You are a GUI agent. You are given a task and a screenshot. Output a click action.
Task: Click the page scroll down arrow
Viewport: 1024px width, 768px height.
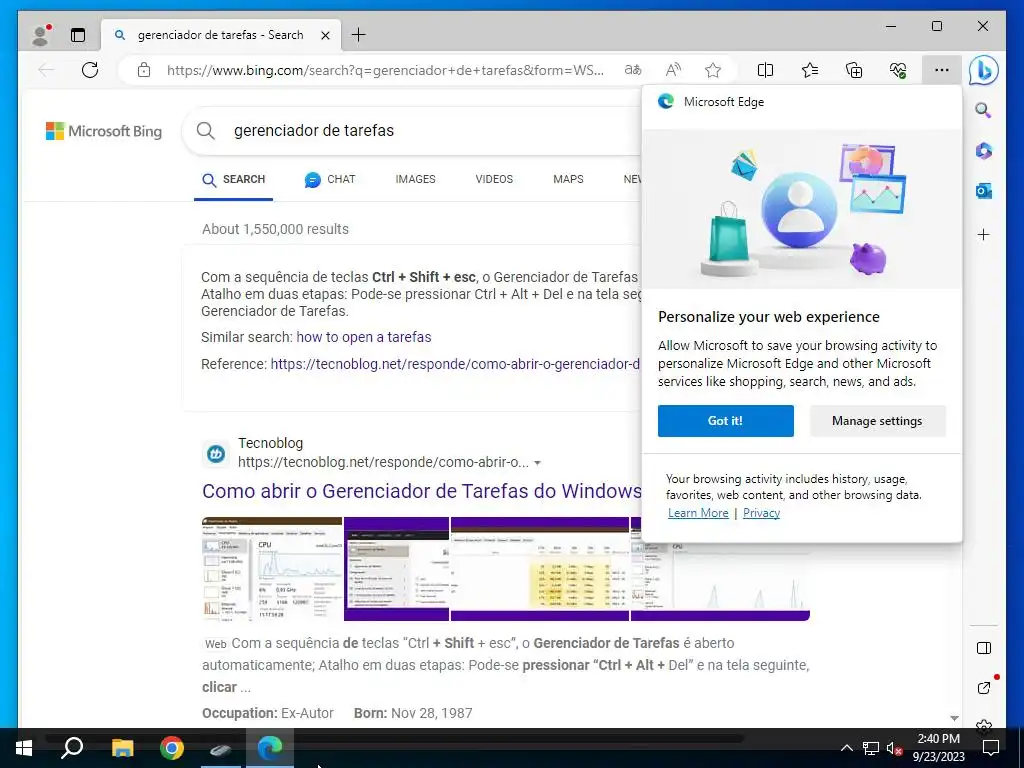(954, 718)
